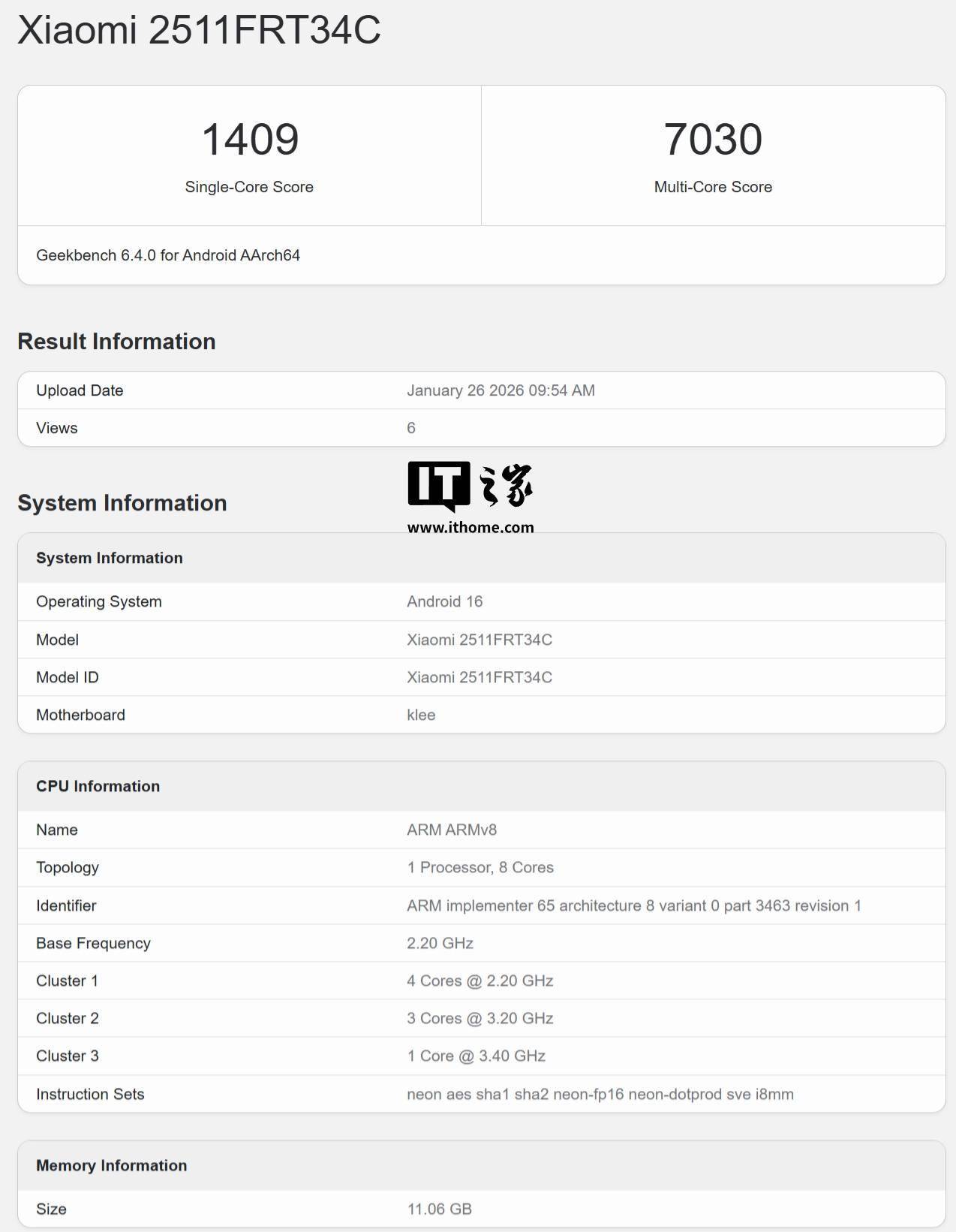
Task: Click the memory size 11.06 GB
Action: tap(439, 1209)
